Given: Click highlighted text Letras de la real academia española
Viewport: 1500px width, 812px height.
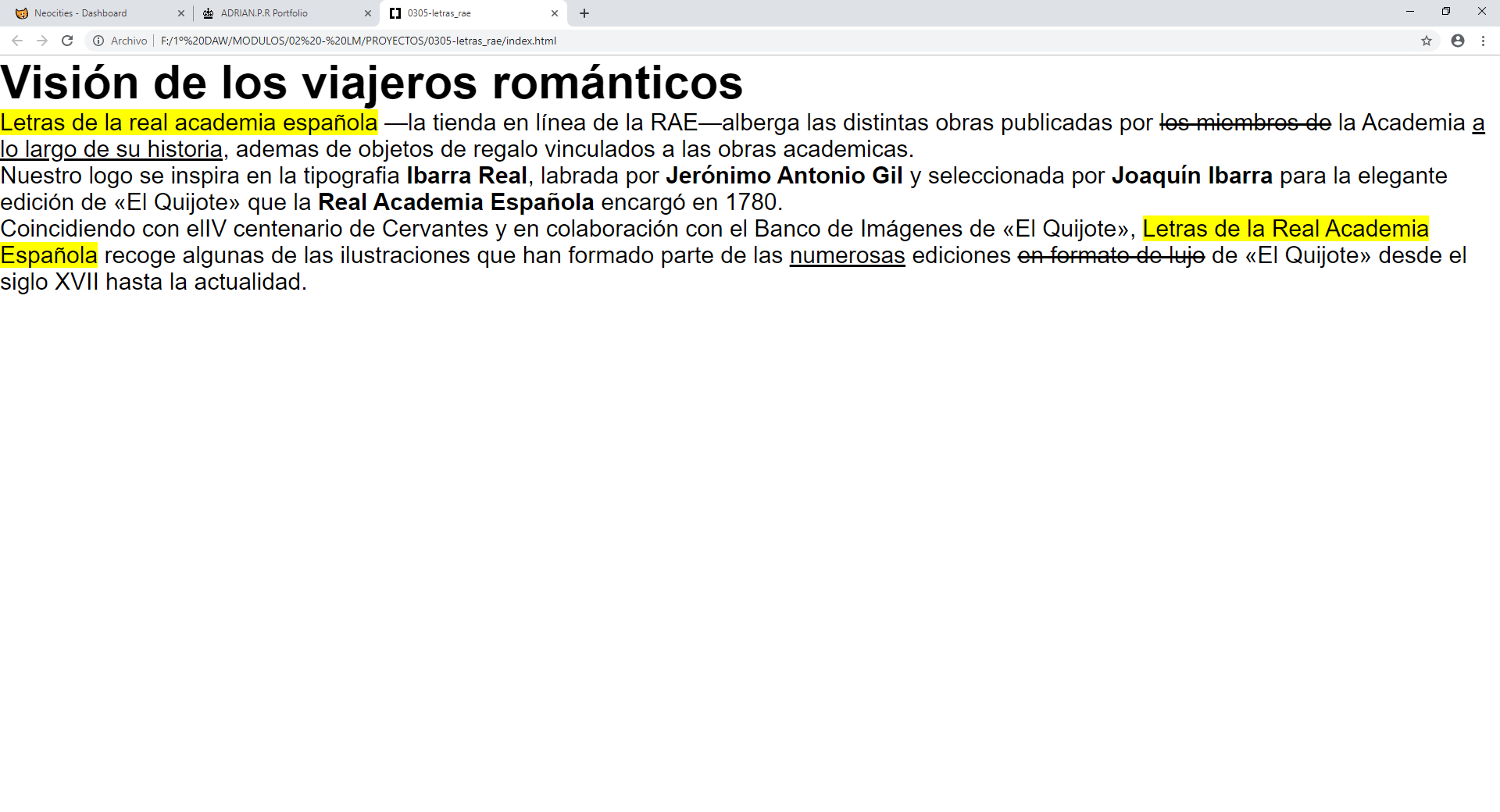Looking at the screenshot, I should tap(189, 123).
